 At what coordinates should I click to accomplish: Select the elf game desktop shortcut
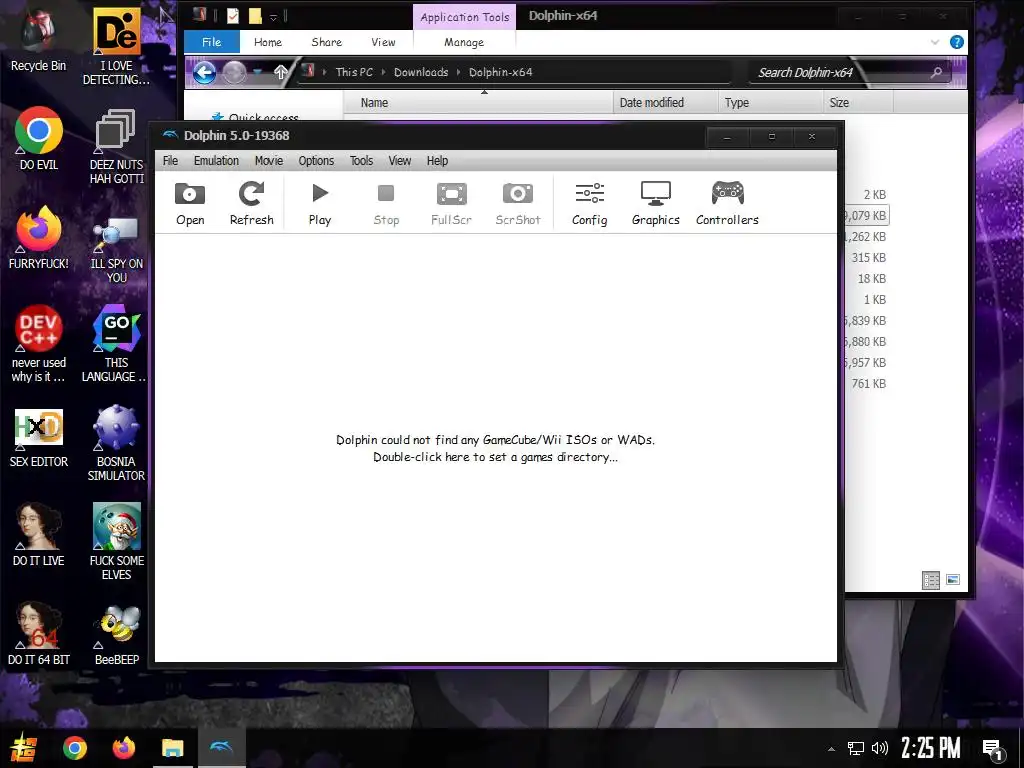[x=116, y=542]
